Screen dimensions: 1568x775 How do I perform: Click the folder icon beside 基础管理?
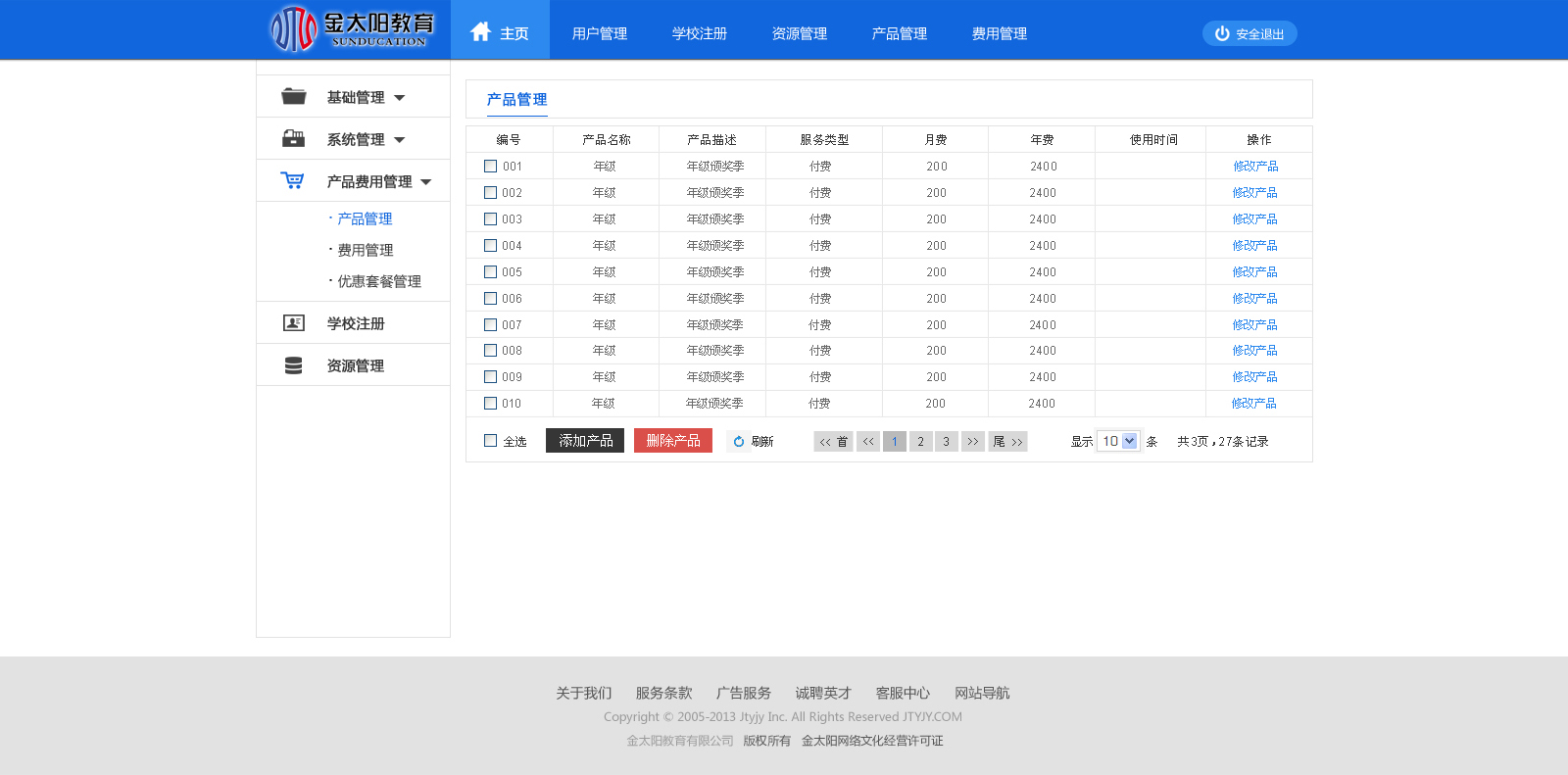(293, 96)
